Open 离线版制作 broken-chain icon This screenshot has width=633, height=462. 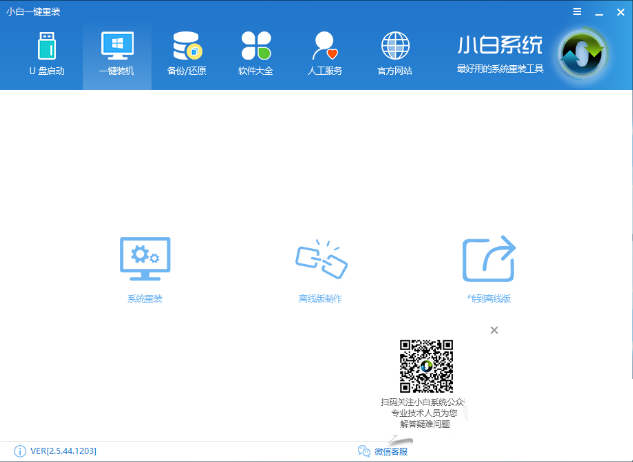320,262
